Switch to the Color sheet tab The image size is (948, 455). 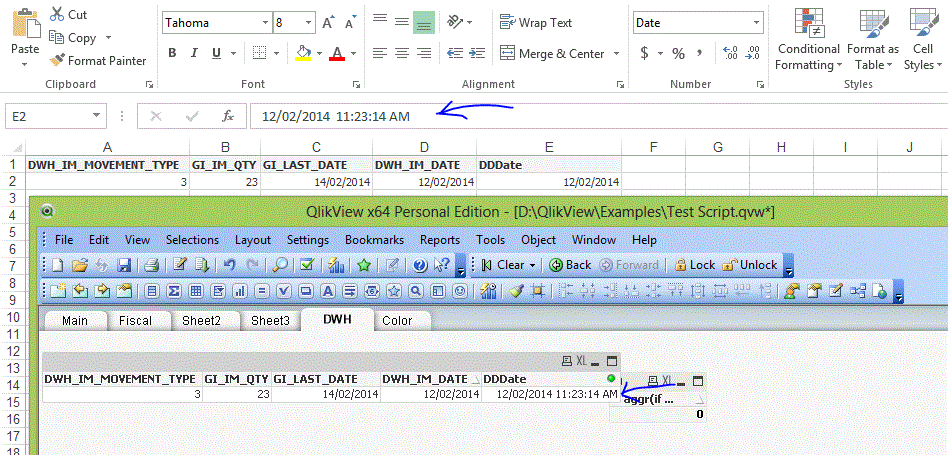[x=397, y=321]
